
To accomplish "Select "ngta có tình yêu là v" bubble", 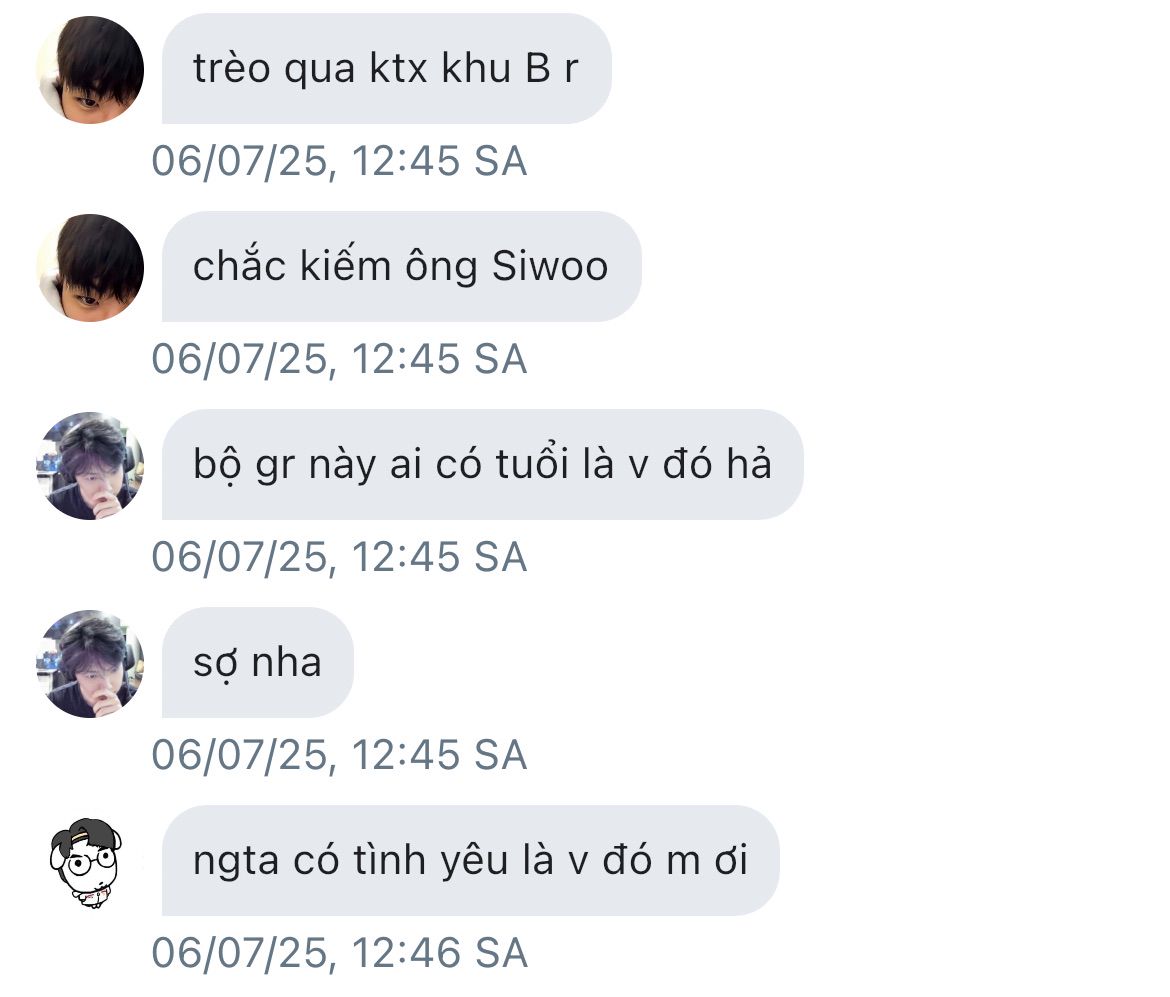I will click(471, 860).
